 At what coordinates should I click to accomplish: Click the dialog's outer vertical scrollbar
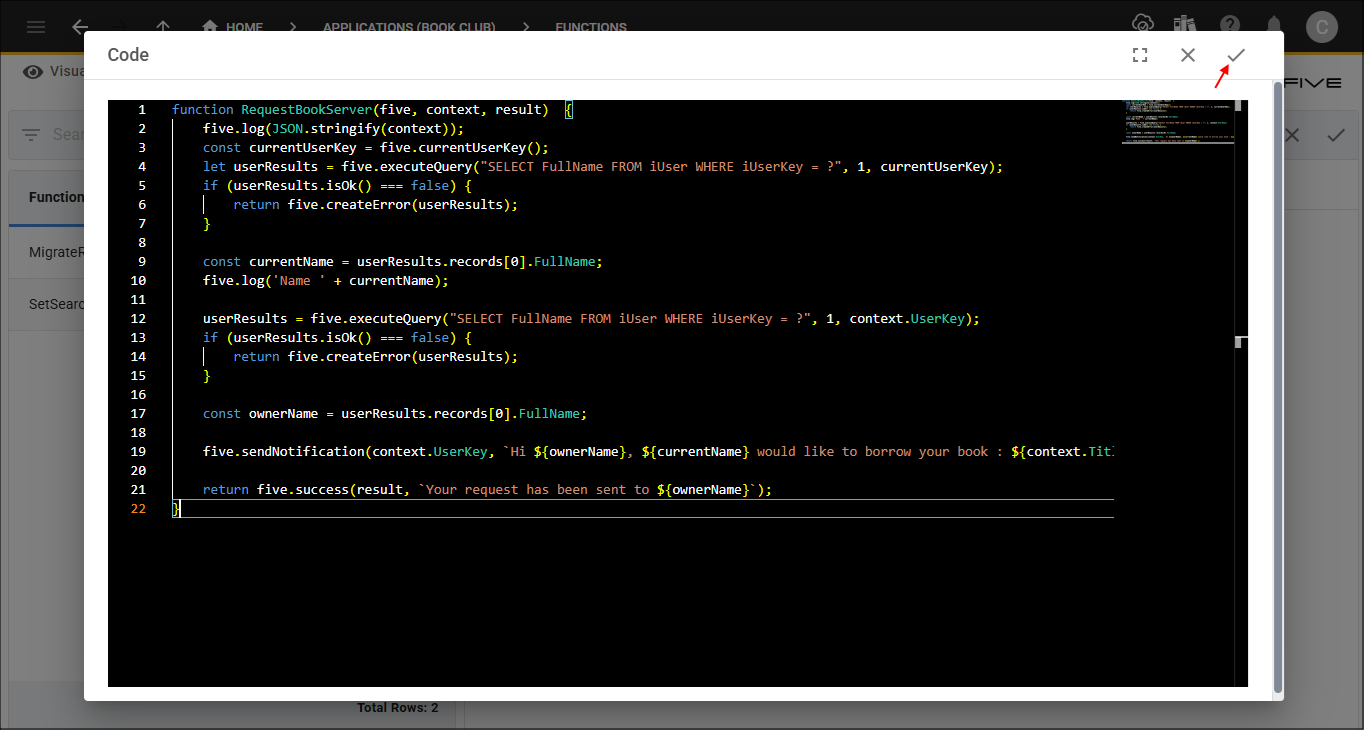coord(1277,388)
